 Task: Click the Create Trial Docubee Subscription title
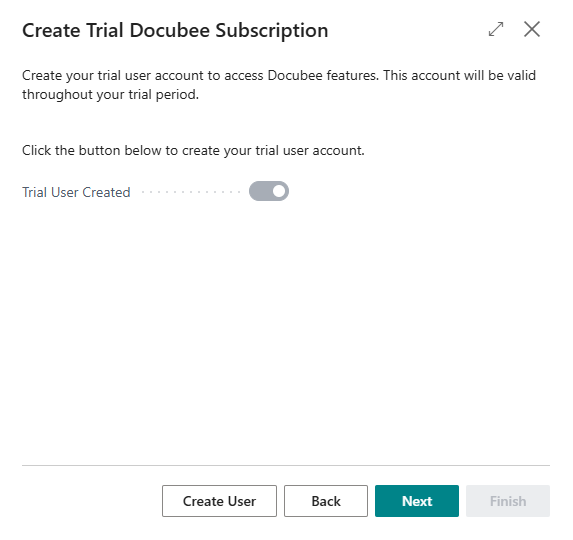tap(175, 30)
